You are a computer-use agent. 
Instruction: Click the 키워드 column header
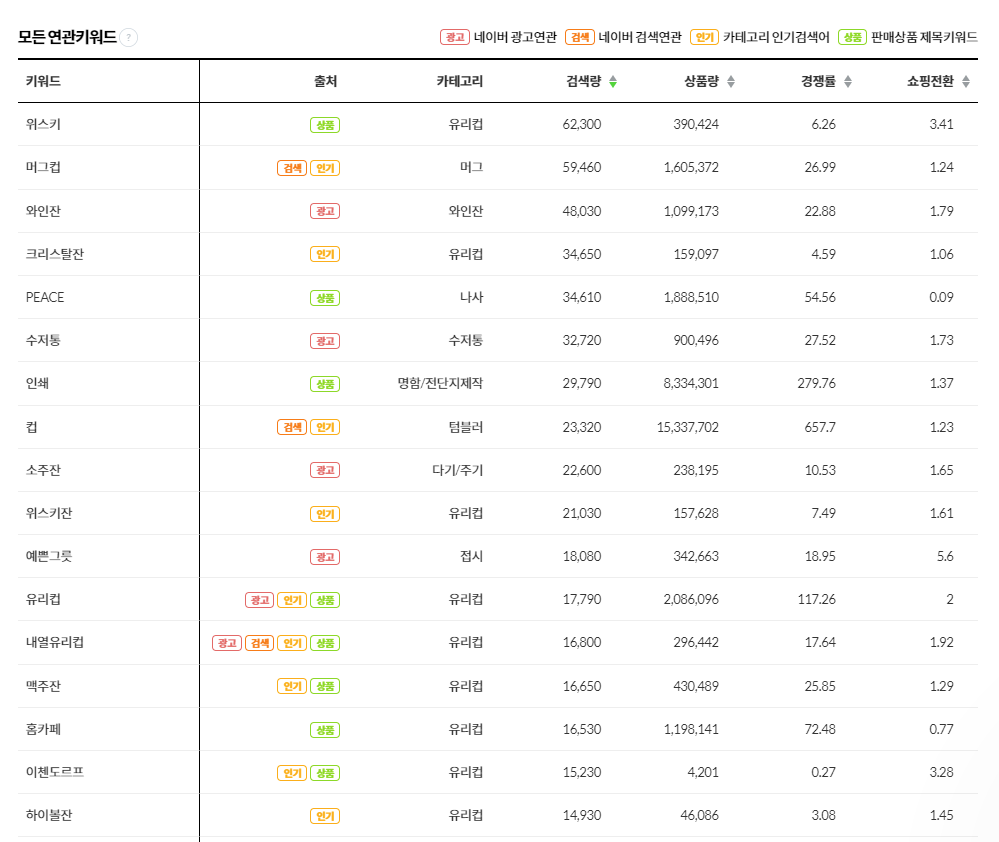pyautogui.click(x=43, y=81)
